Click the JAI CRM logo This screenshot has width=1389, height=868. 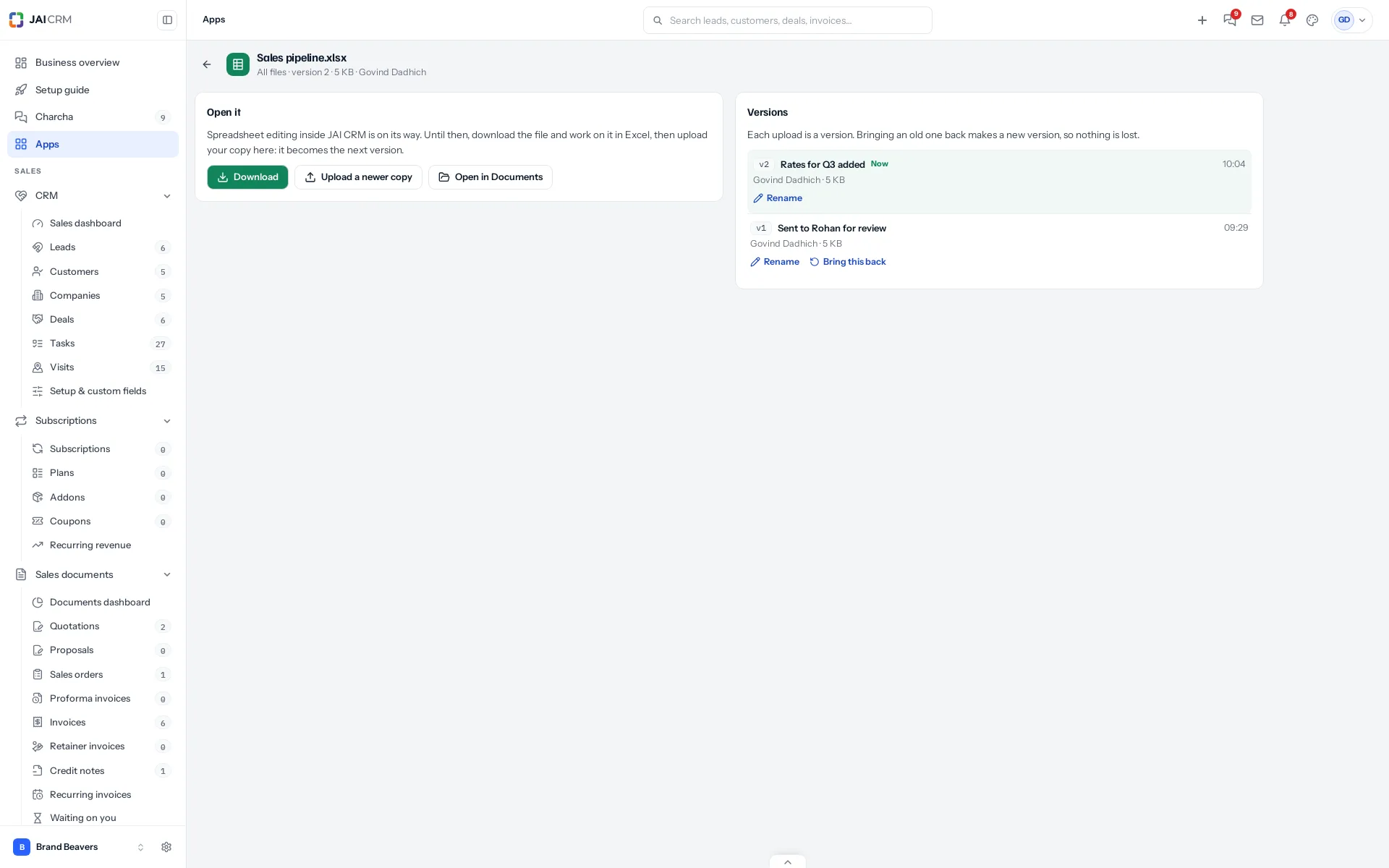click(x=41, y=20)
